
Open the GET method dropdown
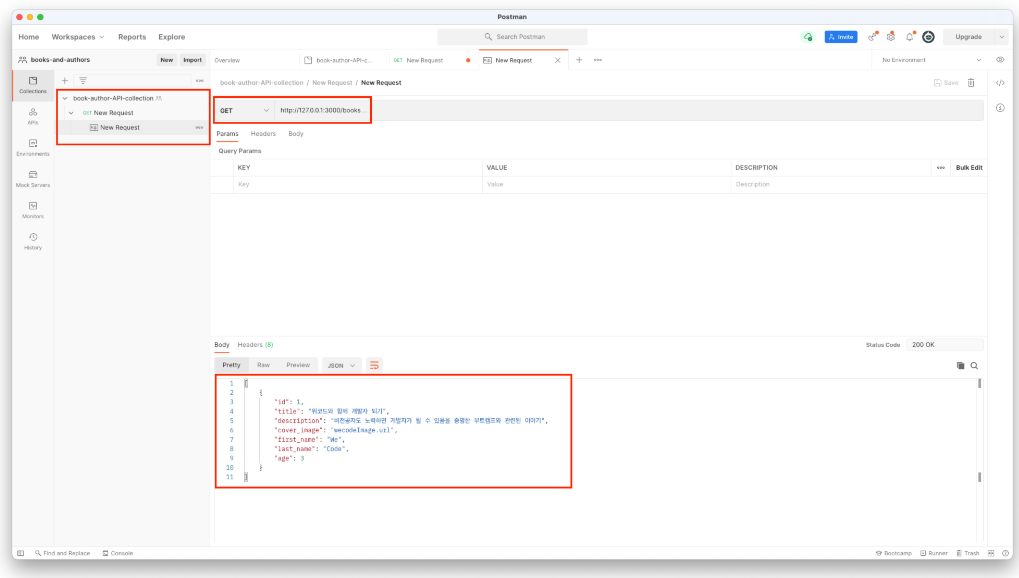pos(244,111)
